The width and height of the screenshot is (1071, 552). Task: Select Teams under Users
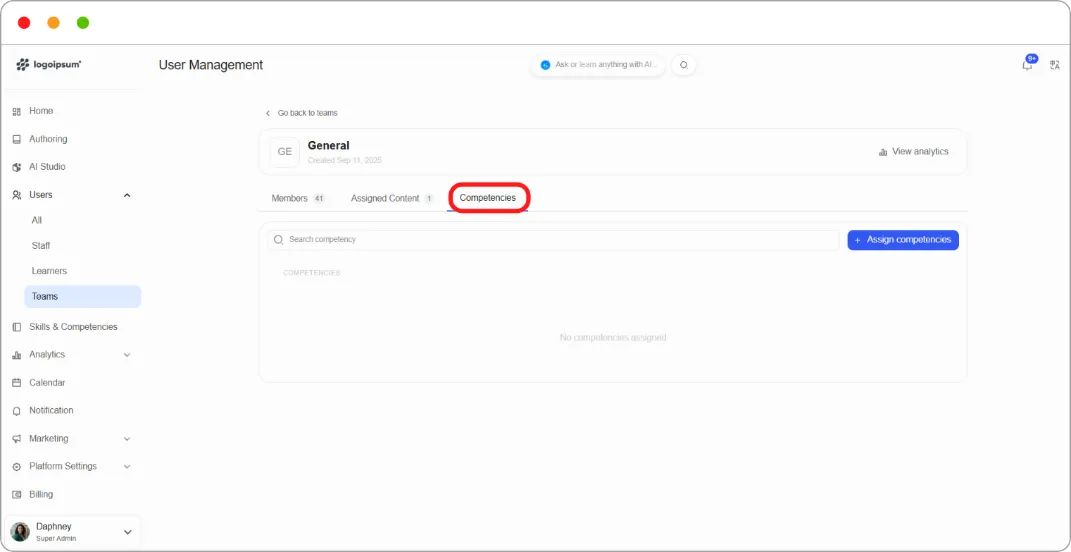pos(83,296)
